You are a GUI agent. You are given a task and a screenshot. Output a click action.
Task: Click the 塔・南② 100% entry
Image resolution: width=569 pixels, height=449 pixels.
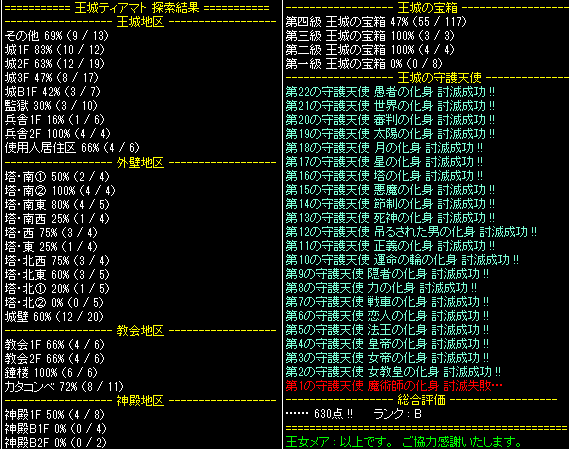click(60, 191)
